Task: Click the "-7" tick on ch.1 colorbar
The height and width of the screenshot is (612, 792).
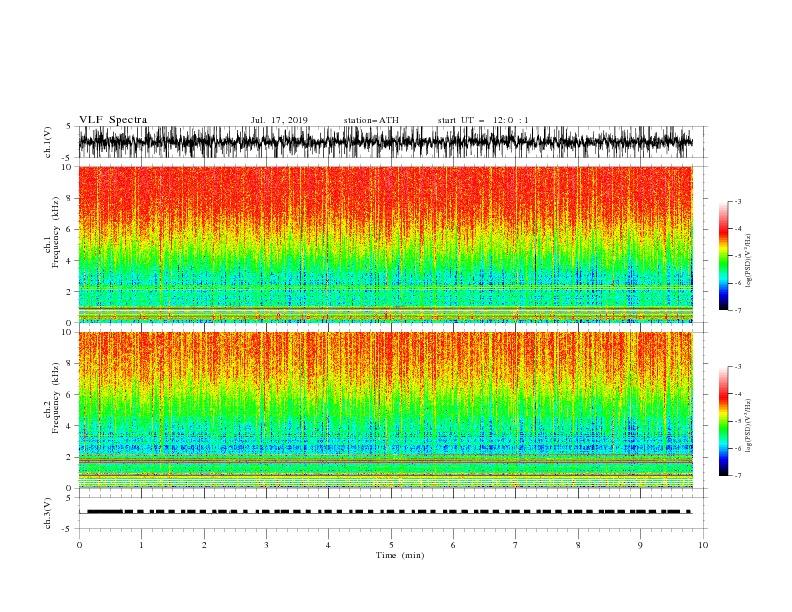Action: tap(738, 310)
